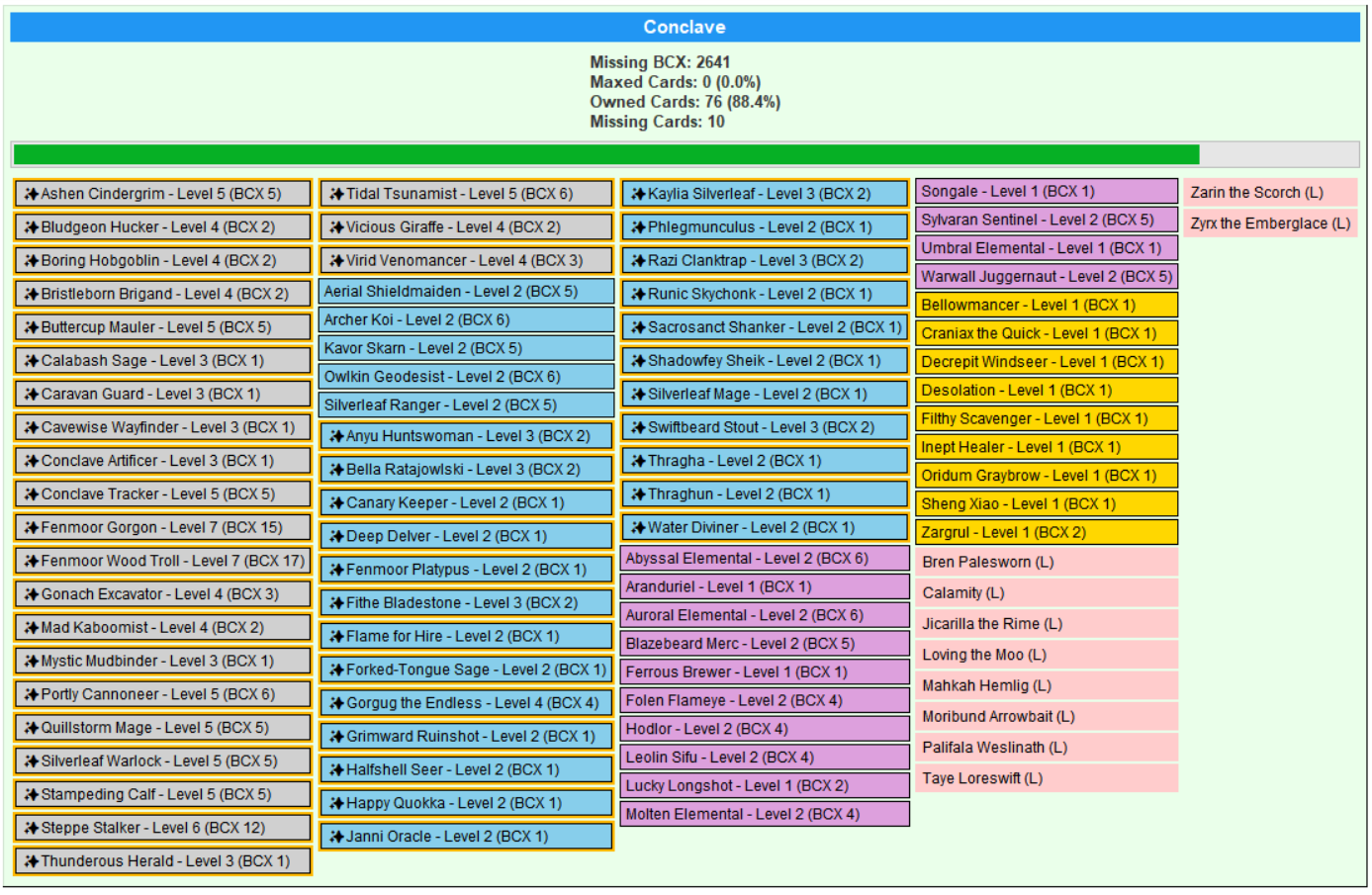Click missing card Calamity
This screenshot has width=1372, height=895.
click(x=1048, y=593)
